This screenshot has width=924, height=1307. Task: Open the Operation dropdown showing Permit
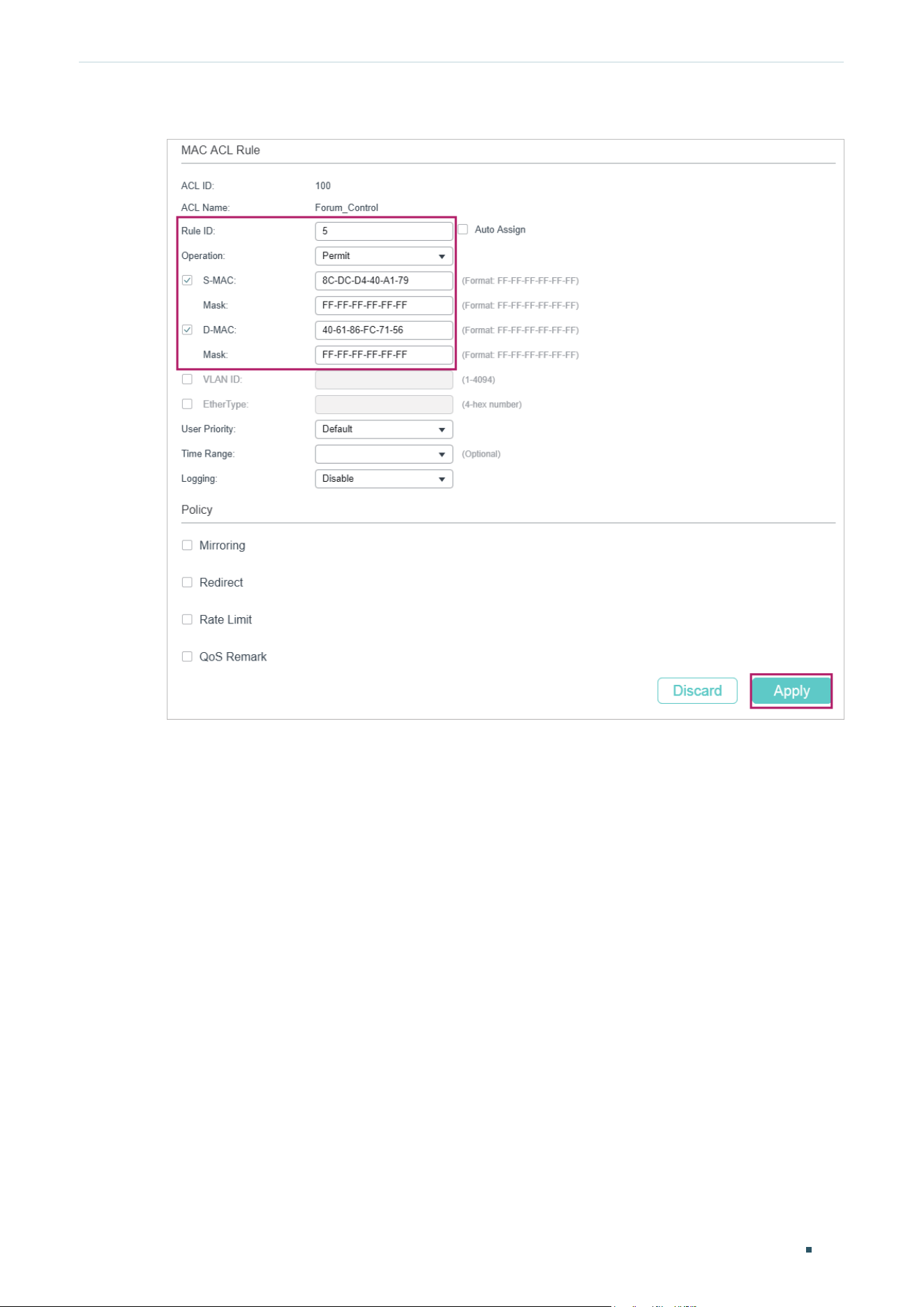[x=384, y=256]
